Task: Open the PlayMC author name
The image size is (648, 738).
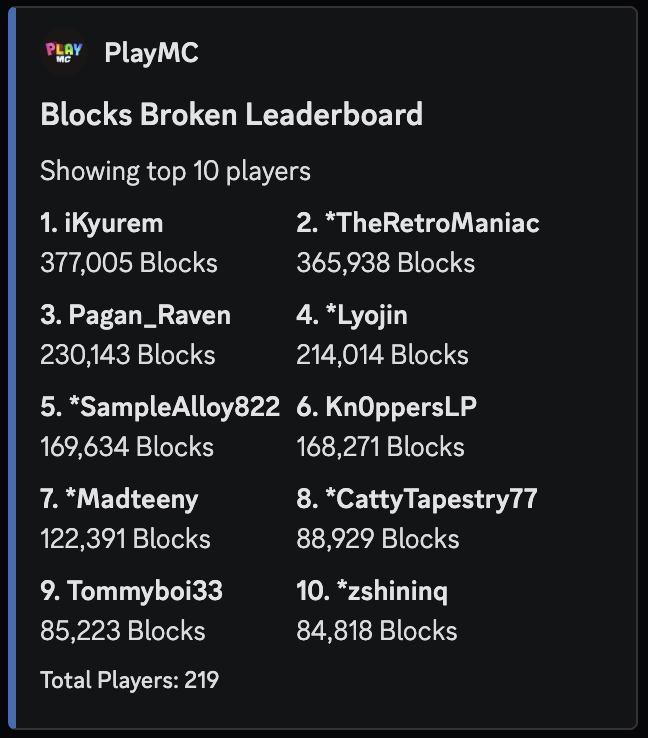Action: click(152, 52)
